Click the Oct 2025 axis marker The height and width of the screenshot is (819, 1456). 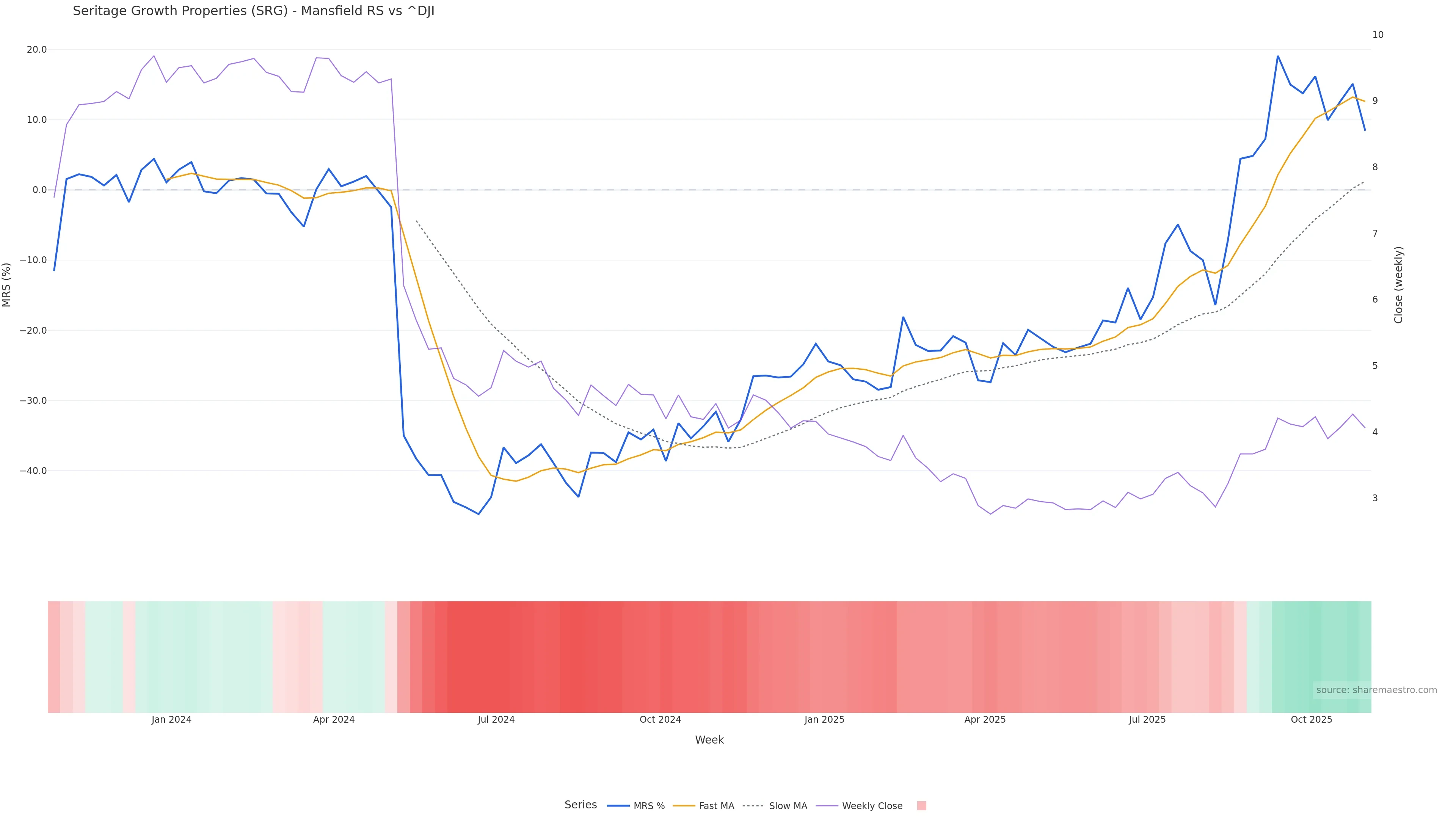click(x=1311, y=720)
